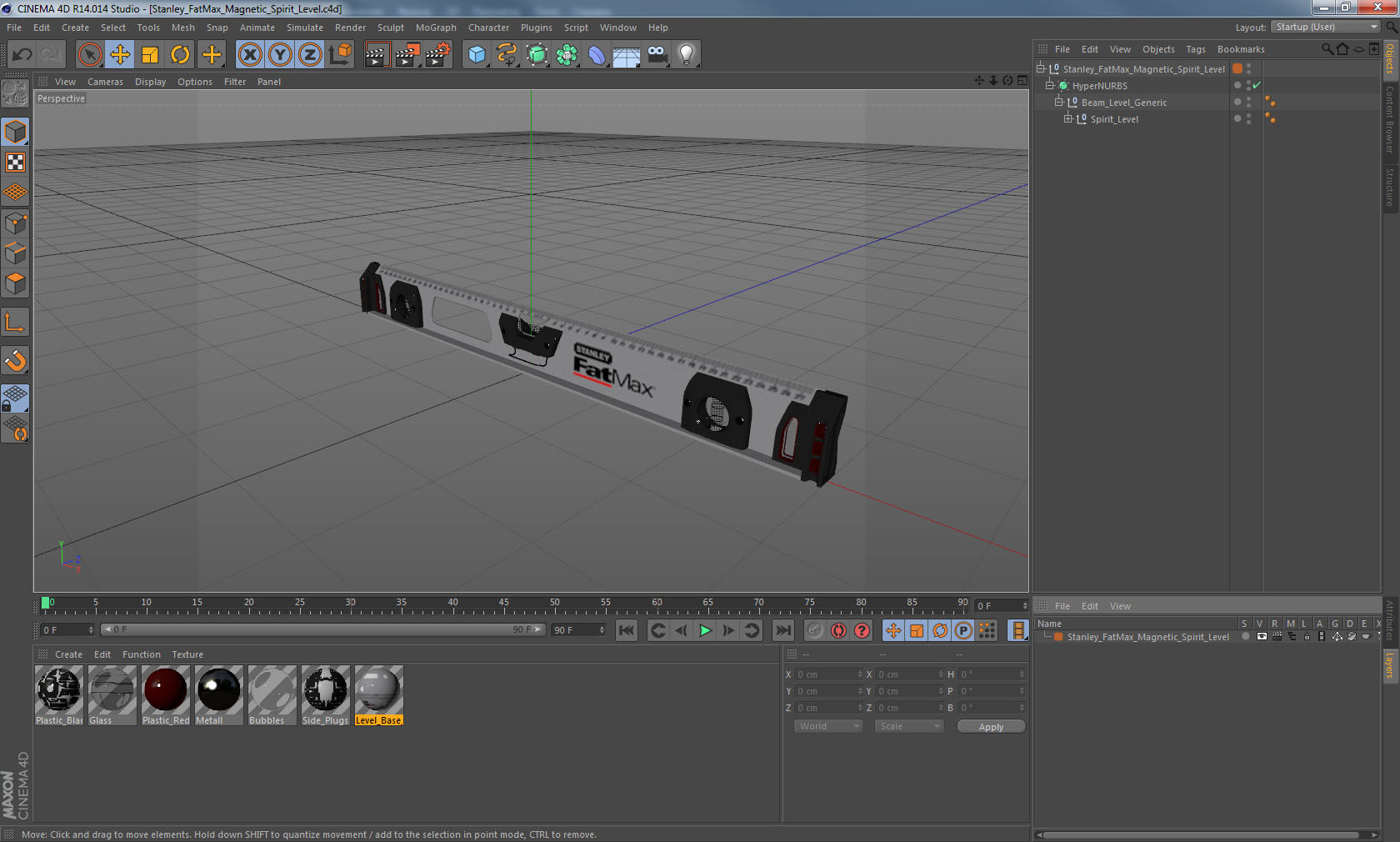Render to Picture Viewer
This screenshot has width=1400, height=842.
point(407,55)
